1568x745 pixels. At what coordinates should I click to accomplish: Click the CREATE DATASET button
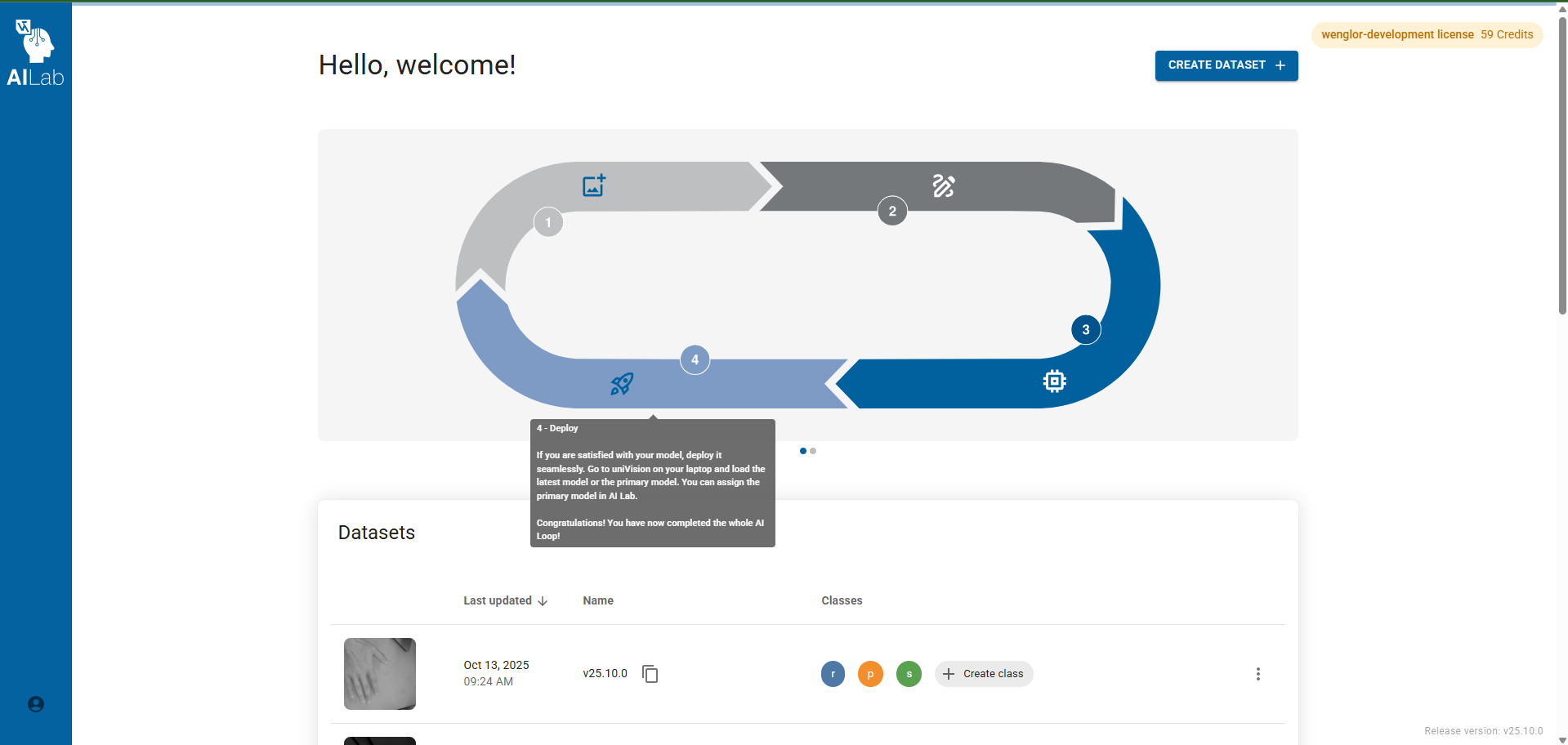(1226, 65)
